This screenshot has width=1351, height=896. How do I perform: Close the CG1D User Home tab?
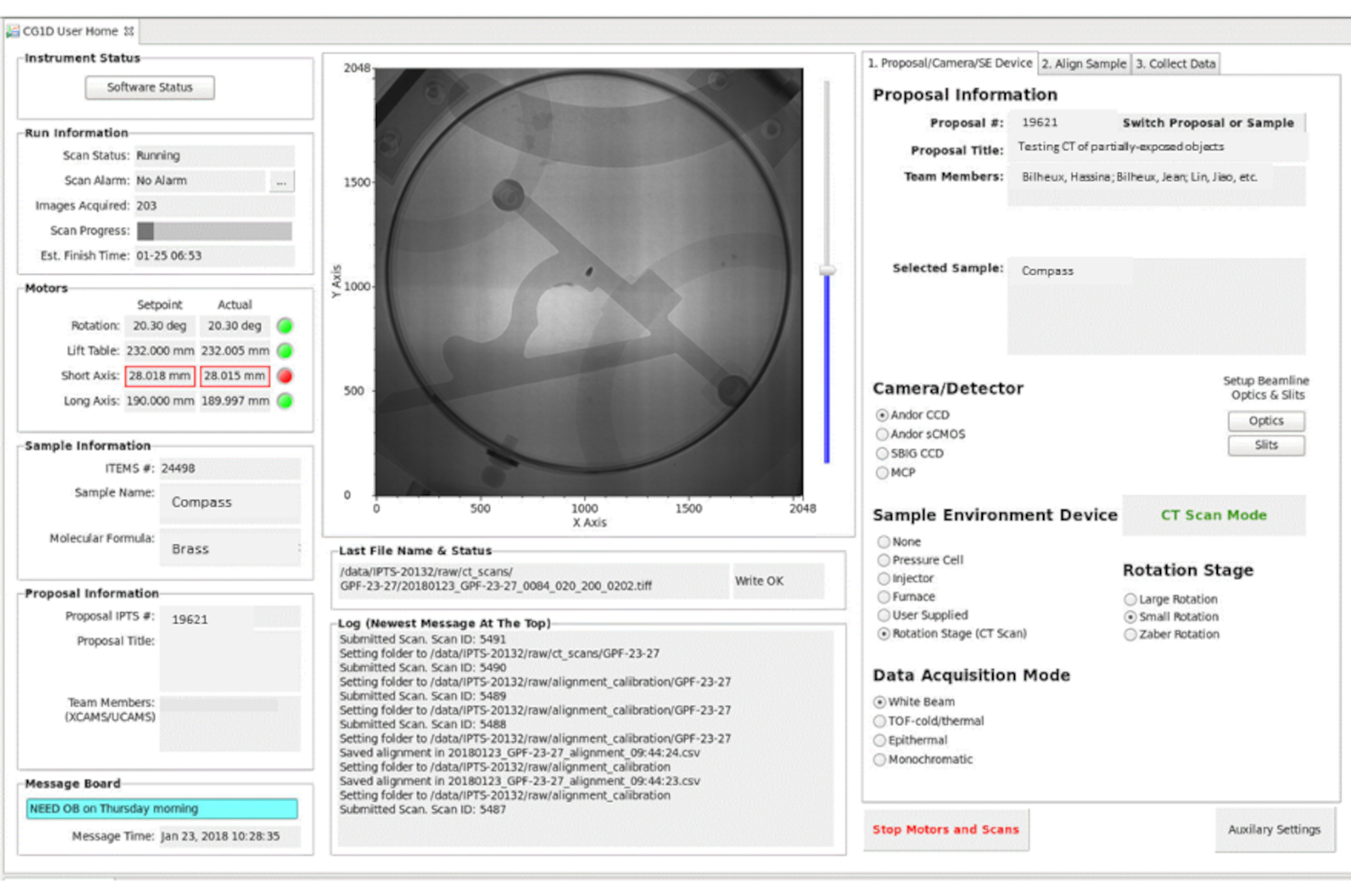click(x=129, y=31)
